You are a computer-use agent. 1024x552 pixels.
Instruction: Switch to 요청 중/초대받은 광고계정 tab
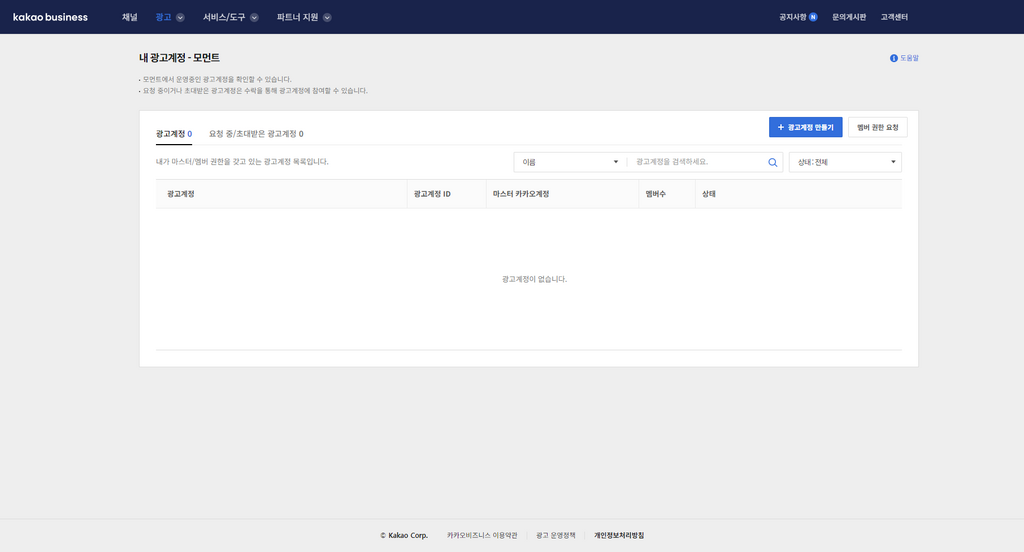[256, 134]
